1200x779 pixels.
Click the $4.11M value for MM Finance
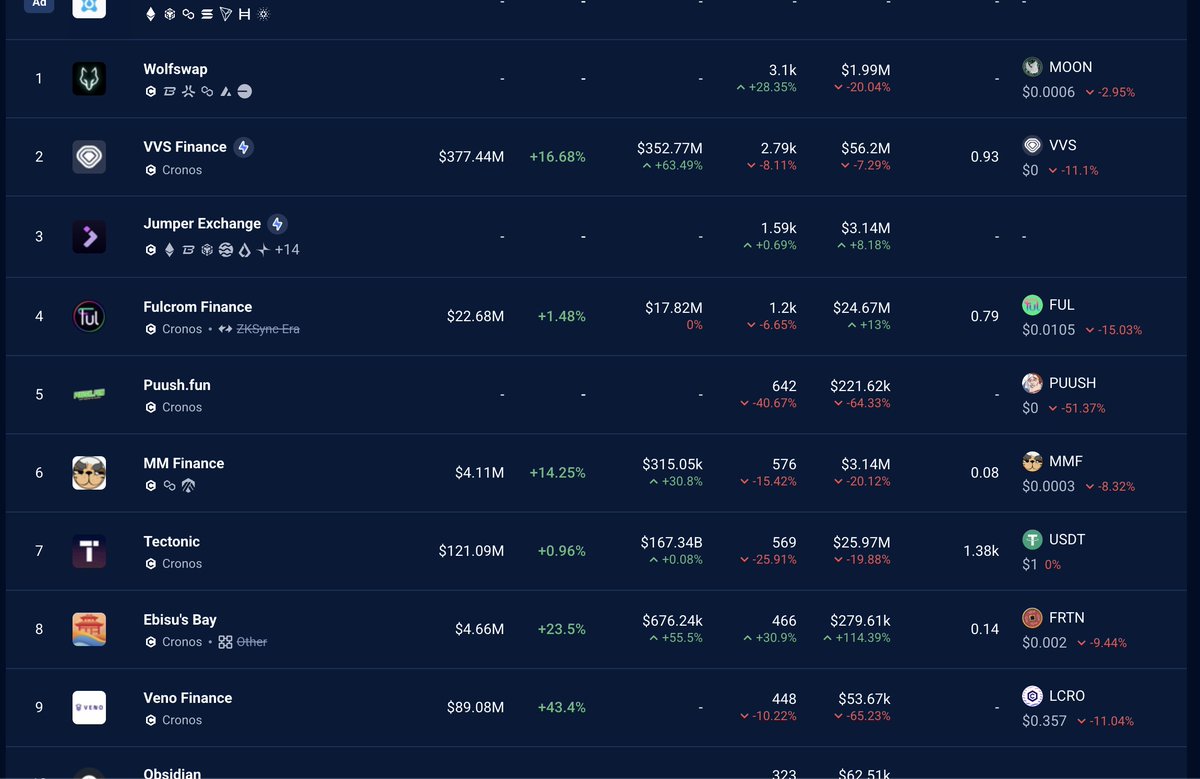(x=479, y=472)
